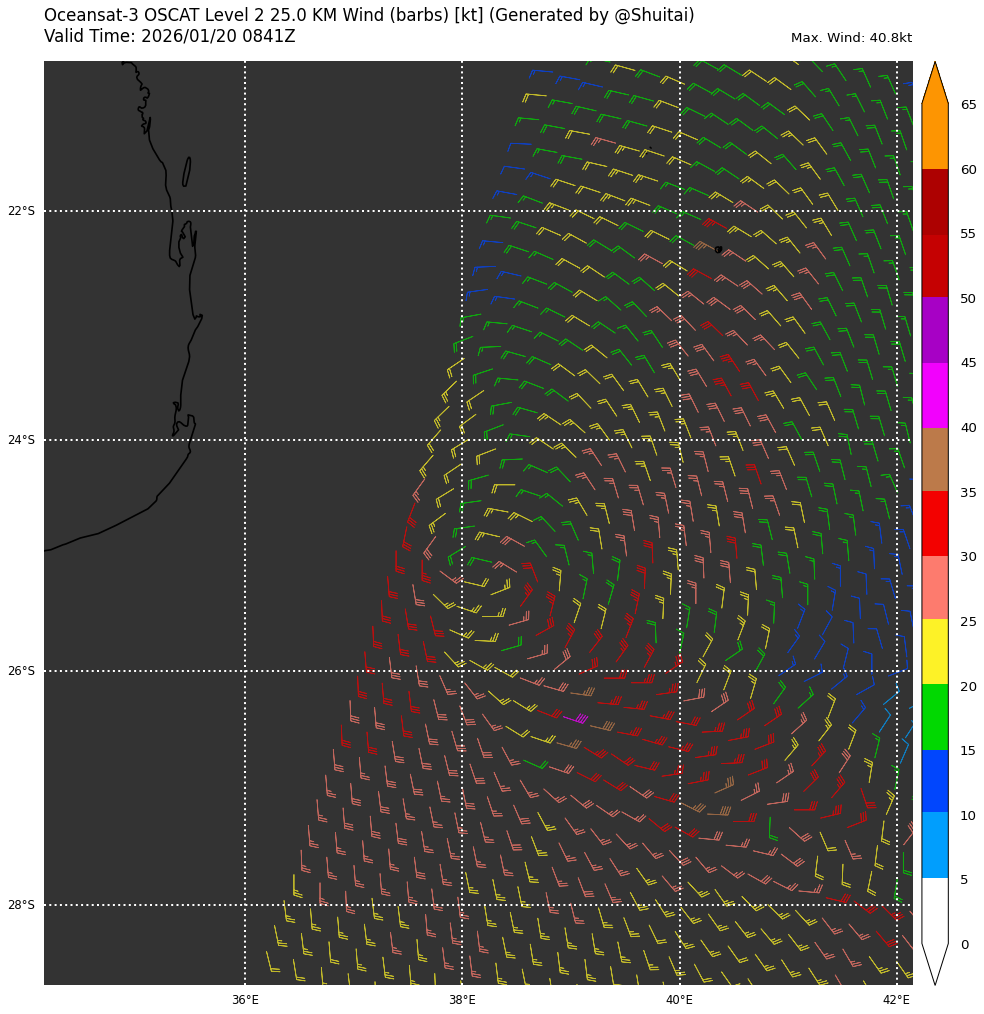Select the magenta 40-45 kt colorbar band
This screenshot has height=1014, width=984.
pos(934,395)
